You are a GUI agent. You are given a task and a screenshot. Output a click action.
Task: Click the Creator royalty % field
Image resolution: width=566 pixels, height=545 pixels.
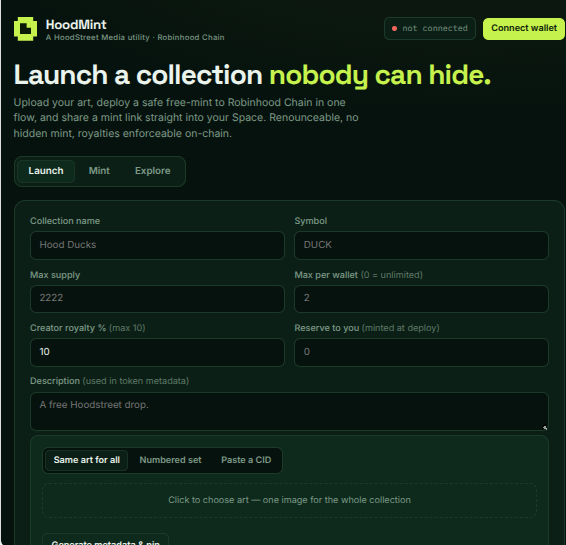(x=157, y=352)
